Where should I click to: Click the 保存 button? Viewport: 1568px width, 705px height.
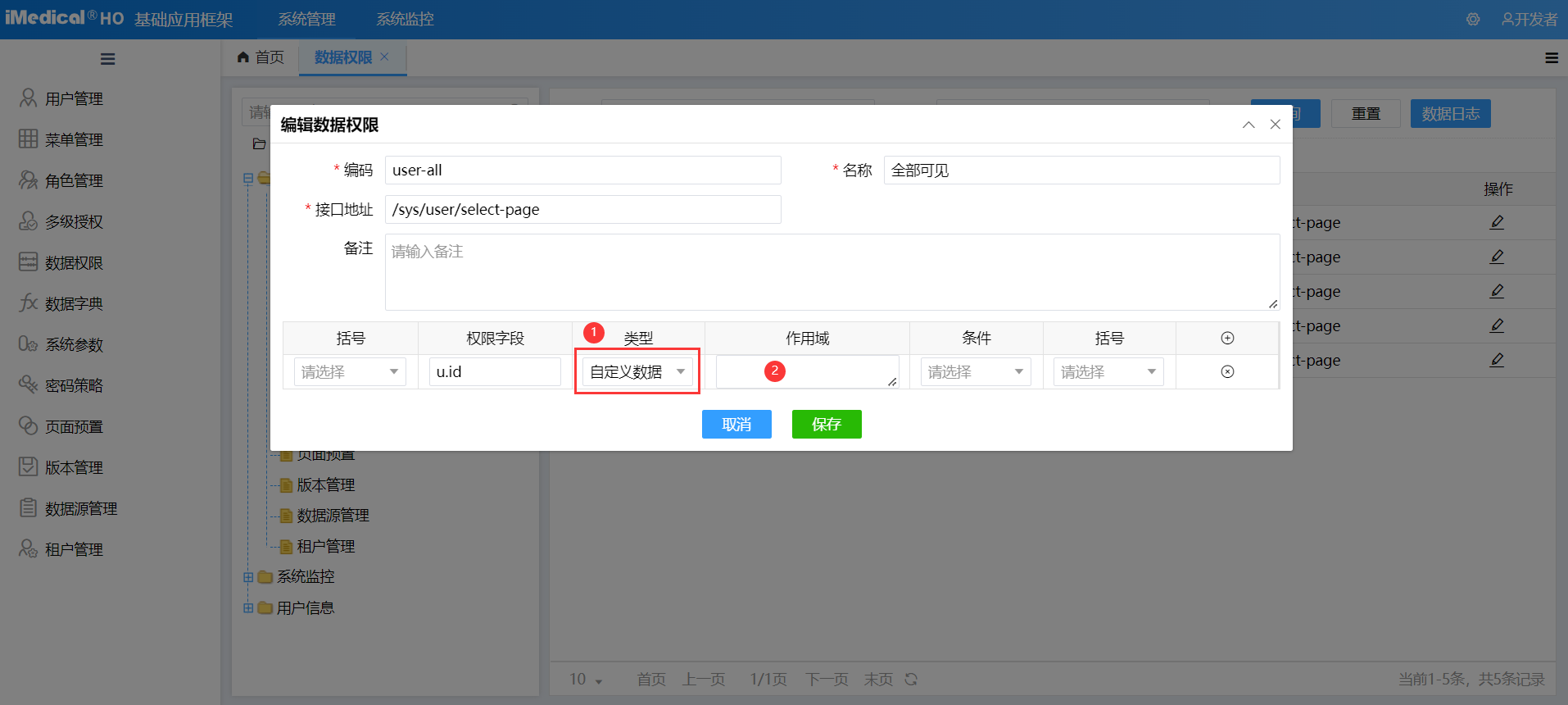pos(826,425)
